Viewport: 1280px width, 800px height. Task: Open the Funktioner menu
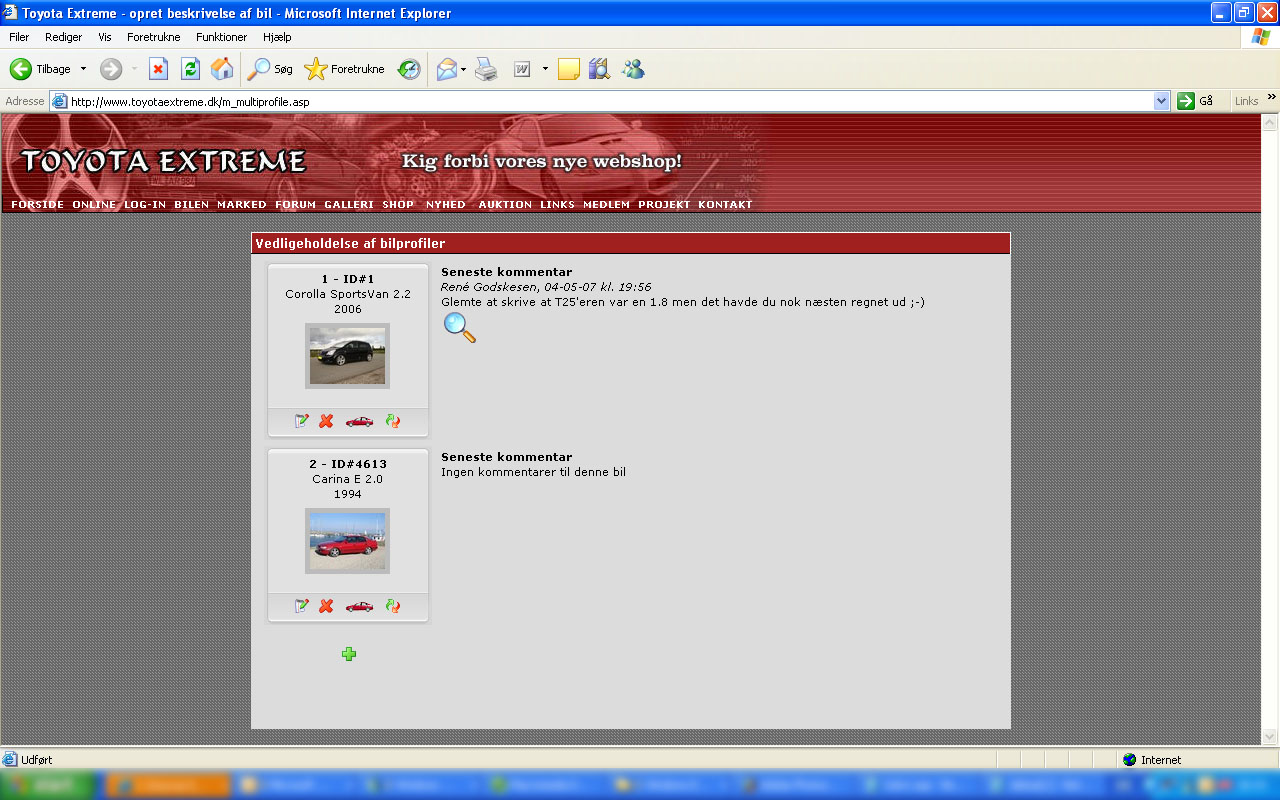pyautogui.click(x=222, y=37)
